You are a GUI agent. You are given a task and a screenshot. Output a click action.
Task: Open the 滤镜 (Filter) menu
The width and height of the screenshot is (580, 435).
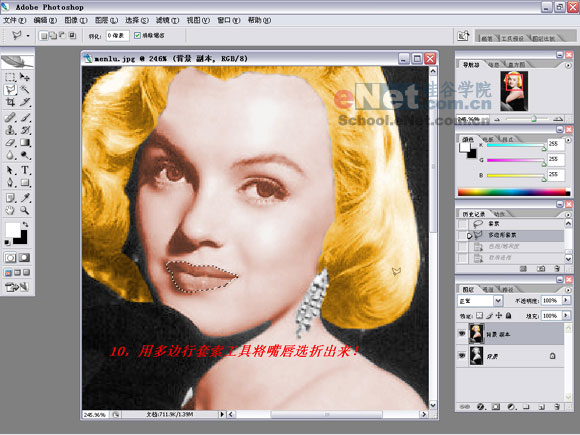(x=167, y=20)
